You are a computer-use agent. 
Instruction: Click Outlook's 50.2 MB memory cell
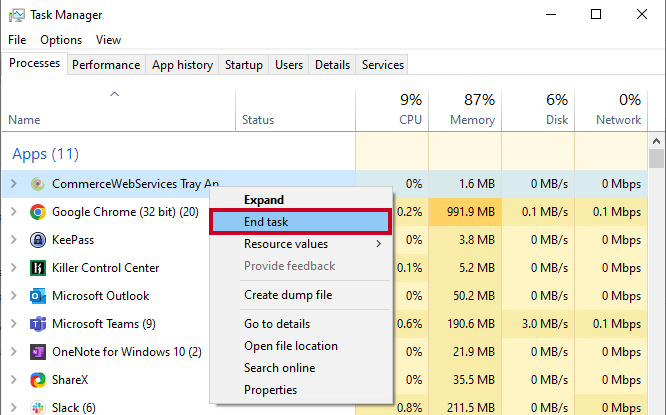coord(465,296)
